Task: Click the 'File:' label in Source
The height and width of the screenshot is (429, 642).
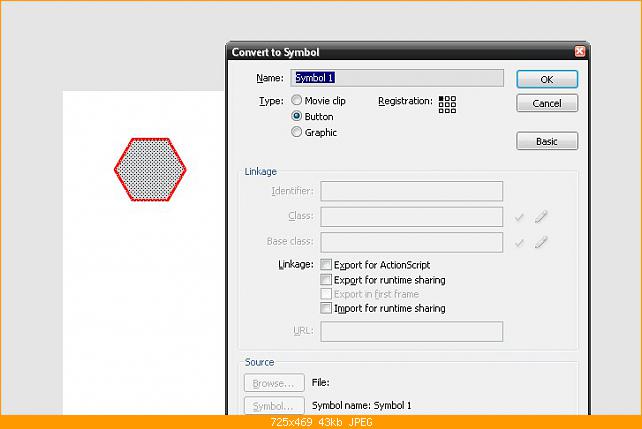Action: [x=321, y=382]
